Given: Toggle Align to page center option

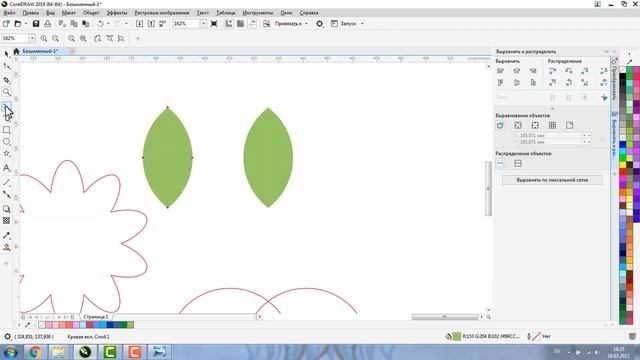Looking at the screenshot, I should click(x=535, y=125).
